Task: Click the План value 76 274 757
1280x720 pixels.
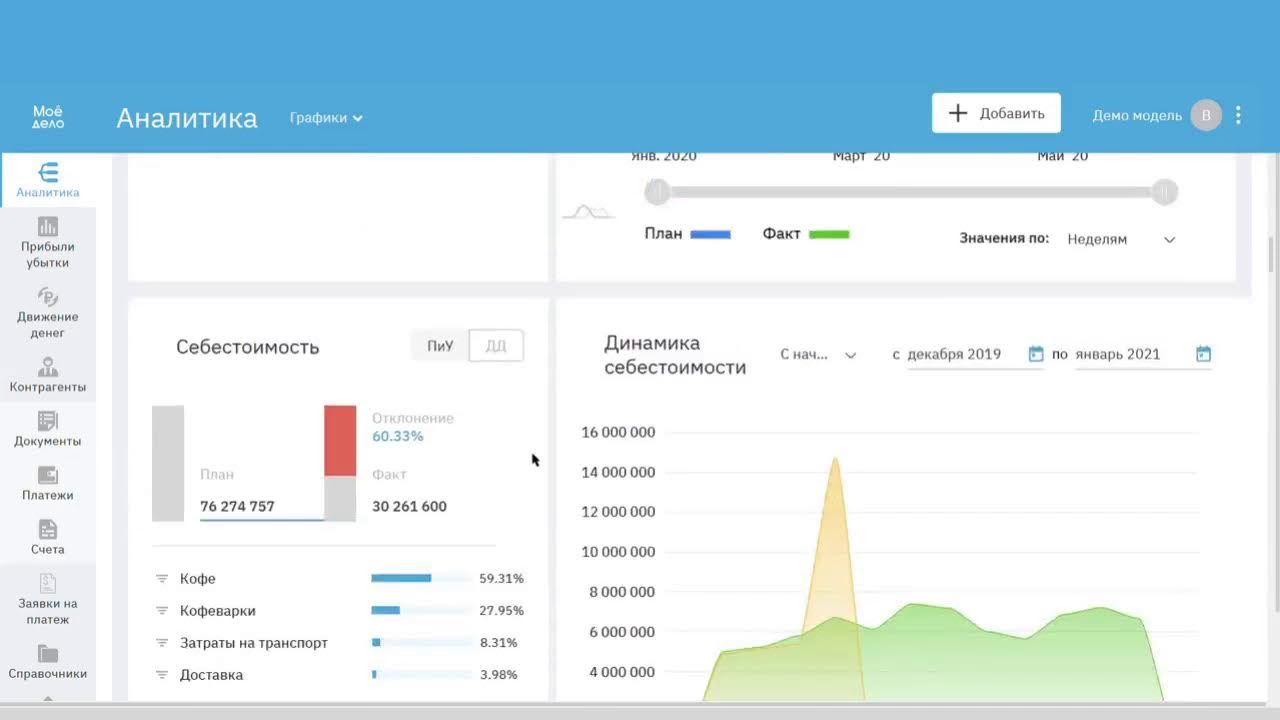Action: 237,506
